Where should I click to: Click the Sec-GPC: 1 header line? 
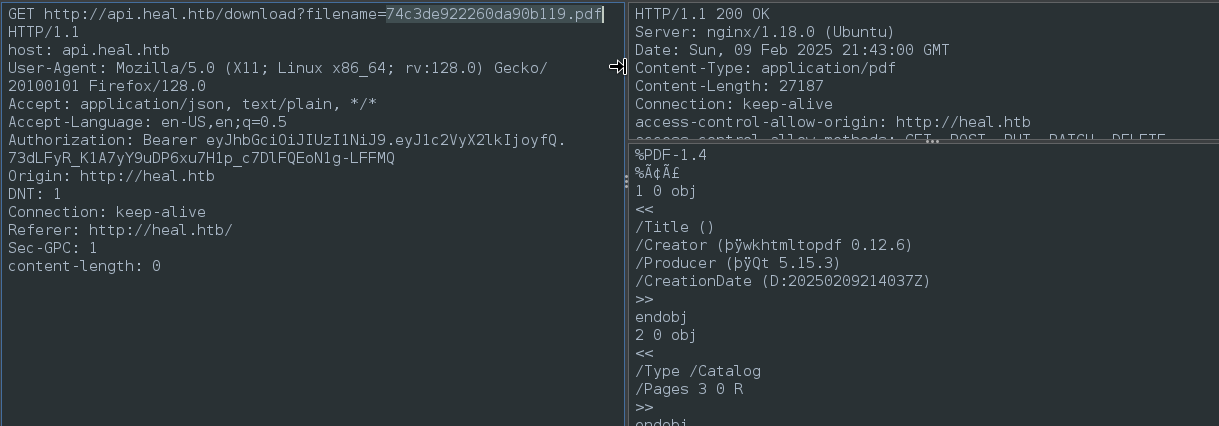53,248
